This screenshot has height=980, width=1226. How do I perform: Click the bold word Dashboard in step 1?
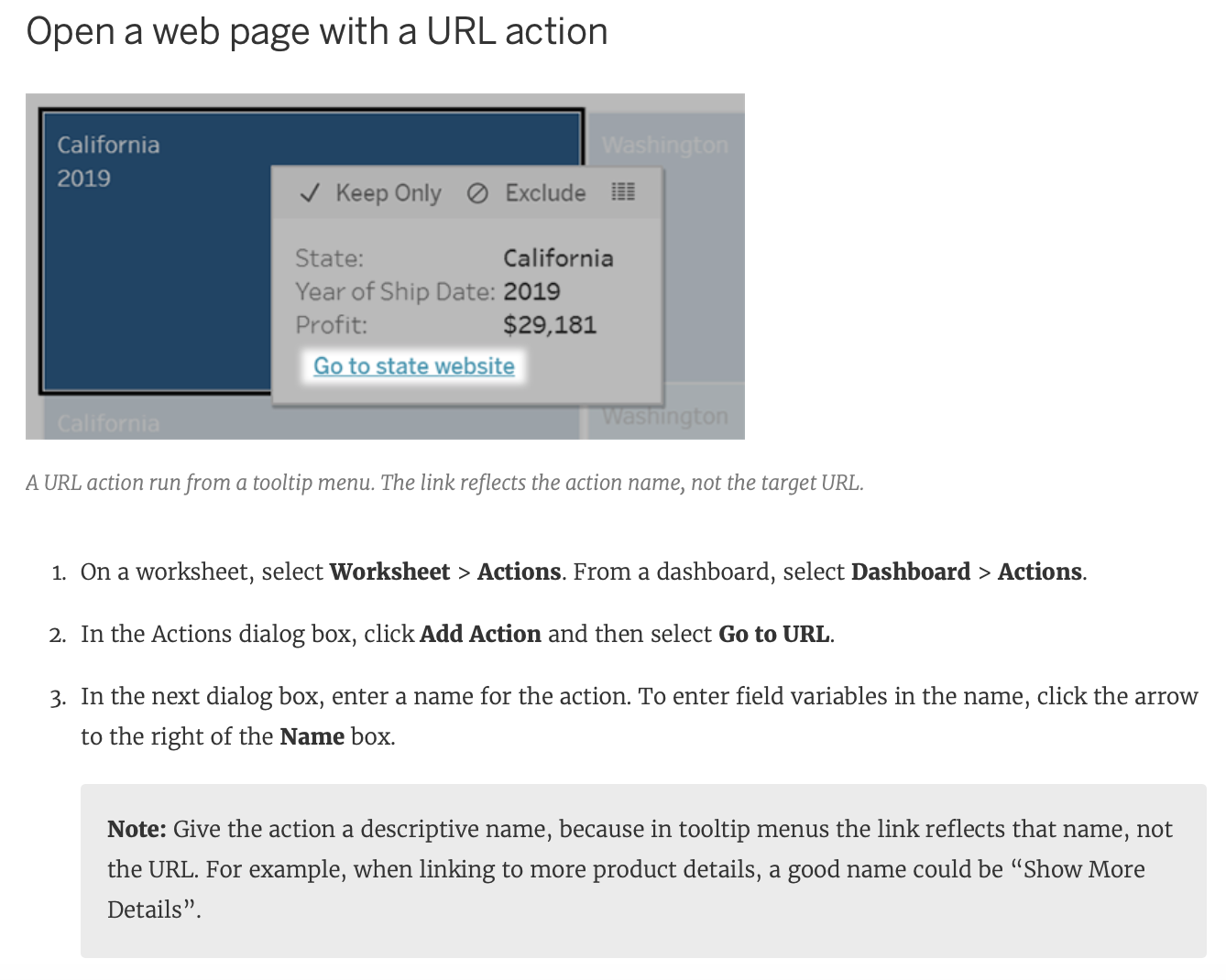[910, 572]
